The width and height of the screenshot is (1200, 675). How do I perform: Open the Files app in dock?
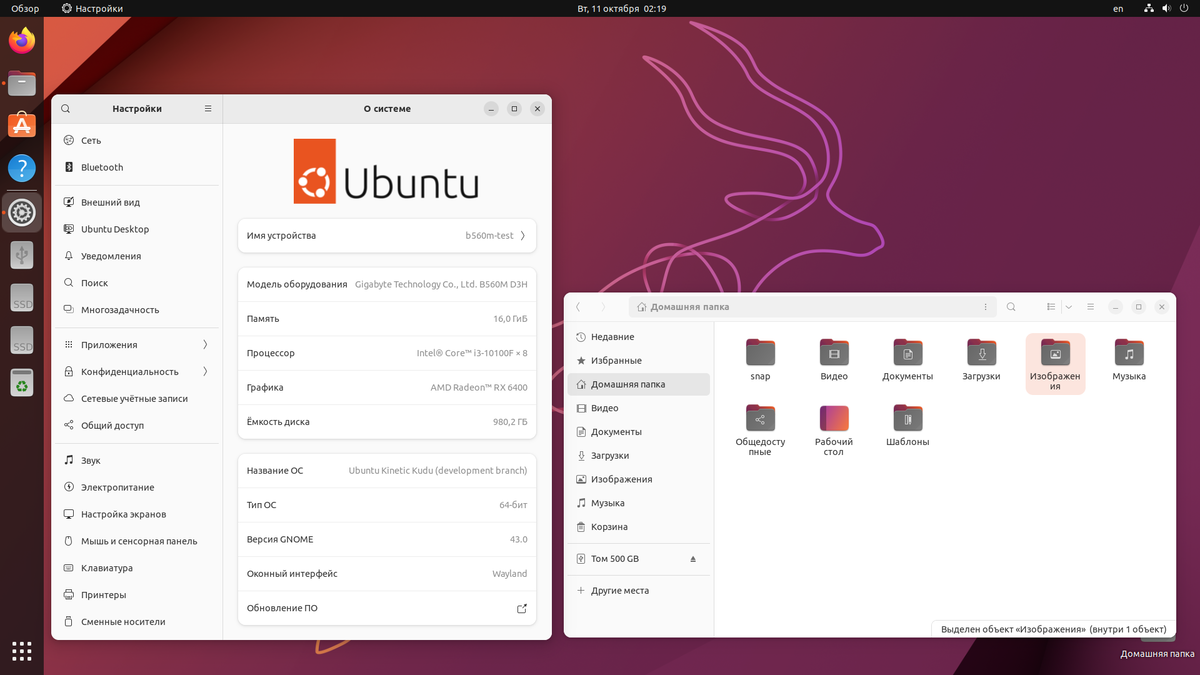[x=22, y=84]
